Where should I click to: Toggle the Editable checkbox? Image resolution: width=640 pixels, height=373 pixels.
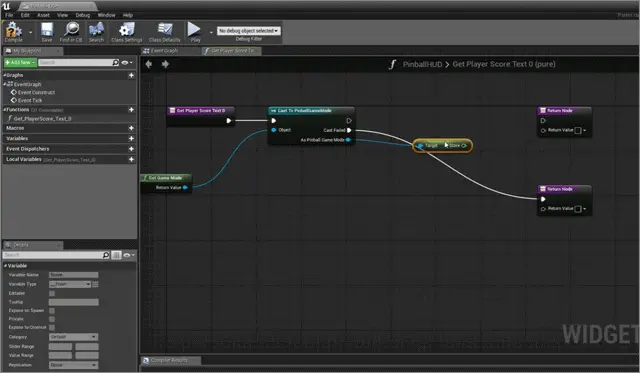pyautogui.click(x=52, y=293)
